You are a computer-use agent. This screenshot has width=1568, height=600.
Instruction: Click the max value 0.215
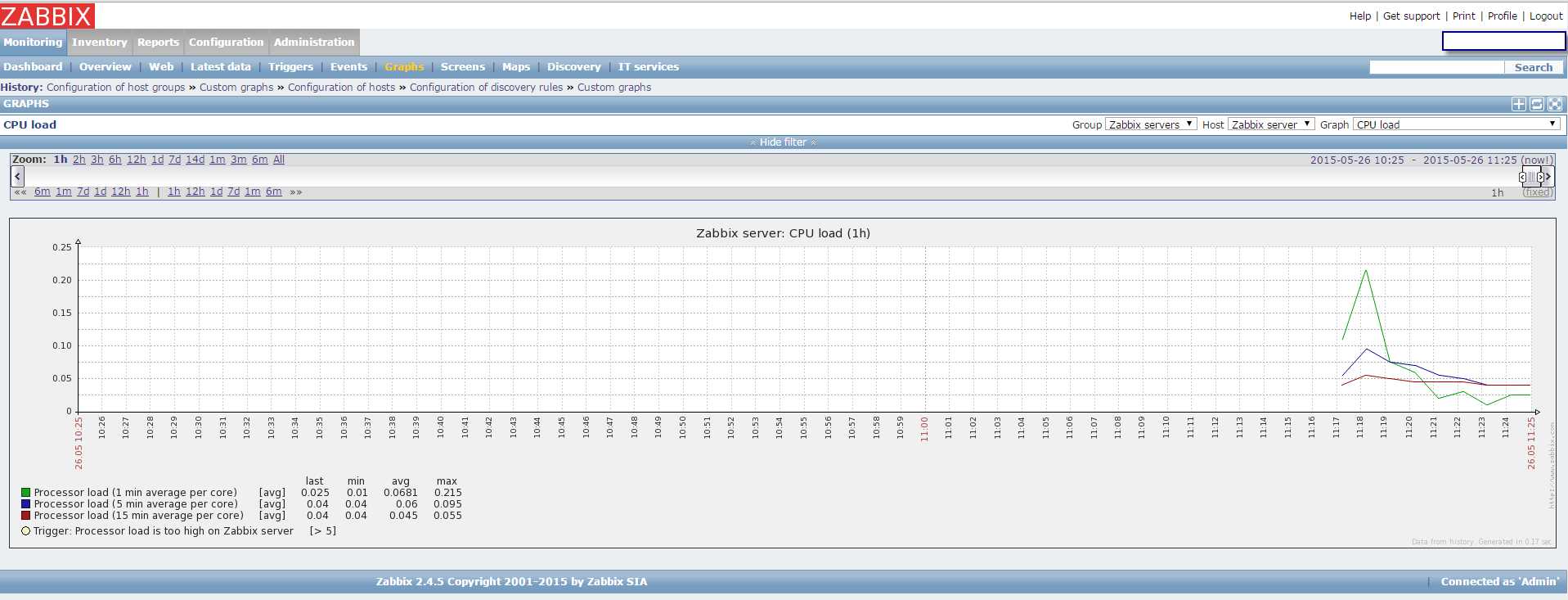[448, 493]
